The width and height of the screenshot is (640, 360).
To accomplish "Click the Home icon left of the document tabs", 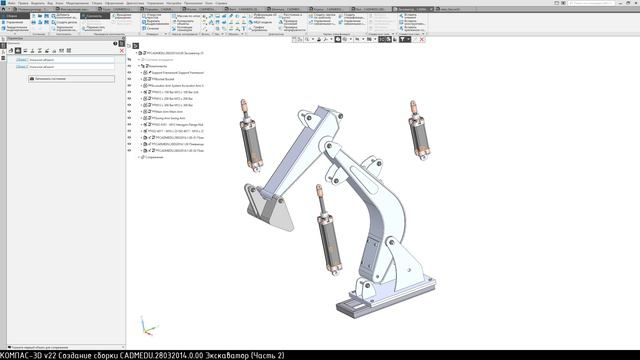I will pos(3,9).
